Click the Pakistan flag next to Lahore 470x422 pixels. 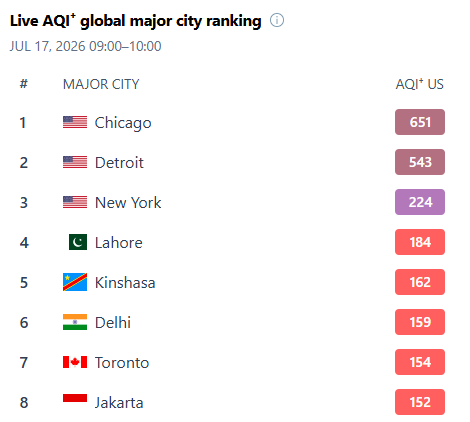[x=78, y=242]
